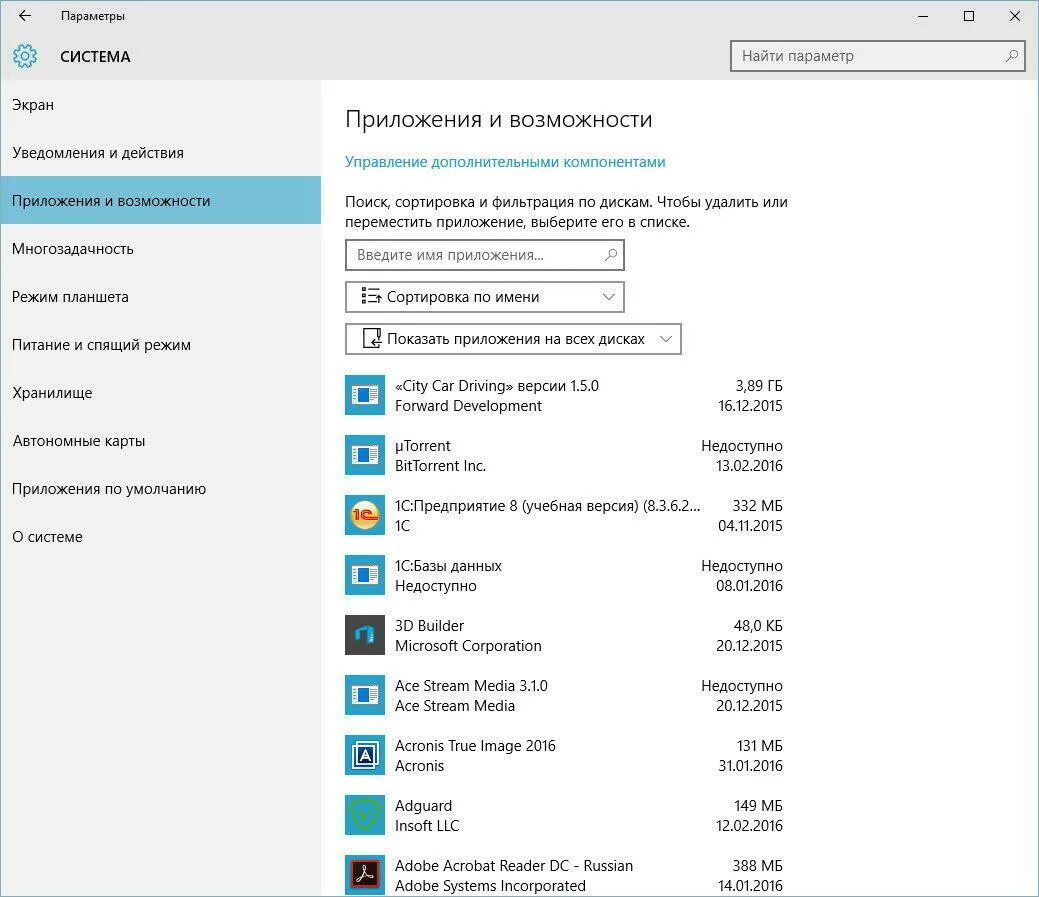Click the publisher BitTorrent Inc.
This screenshot has width=1039, height=897.
tap(440, 466)
